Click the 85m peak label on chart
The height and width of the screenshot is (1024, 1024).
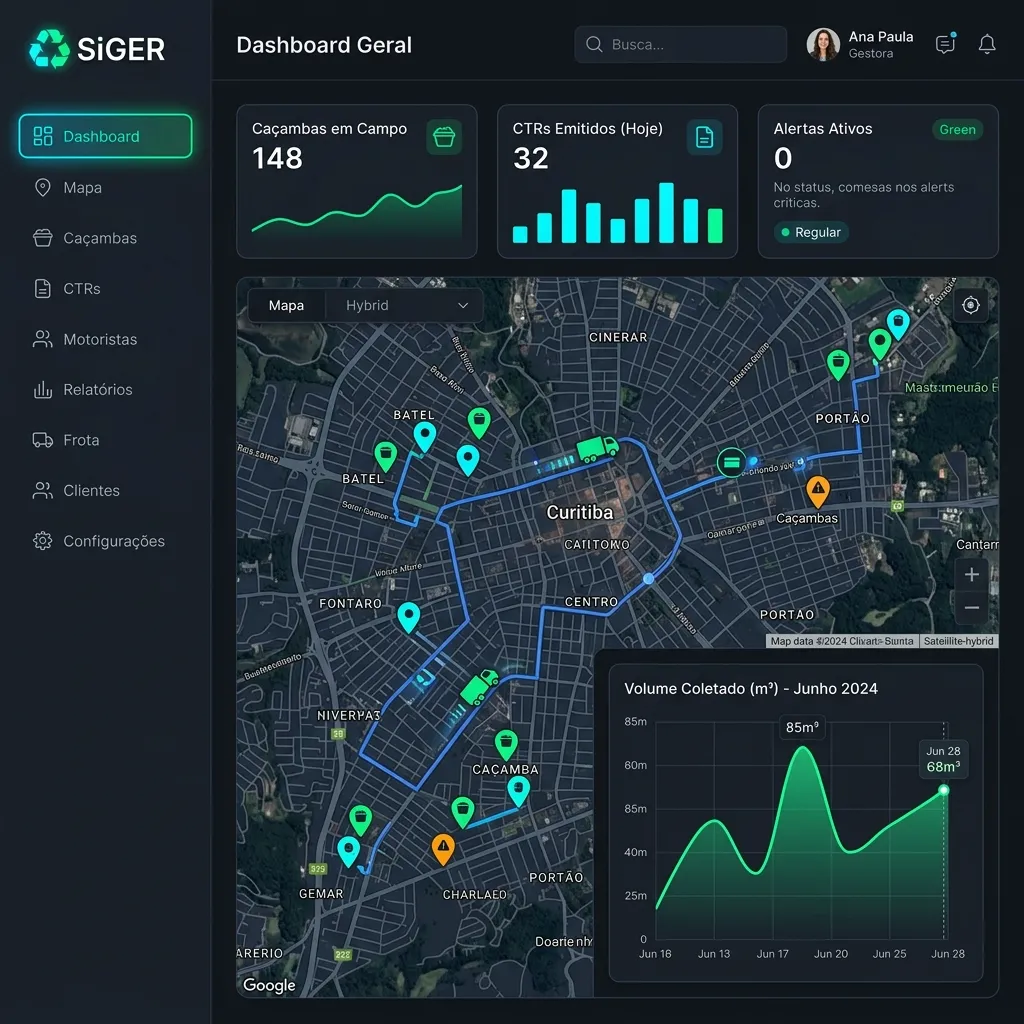pyautogui.click(x=802, y=727)
